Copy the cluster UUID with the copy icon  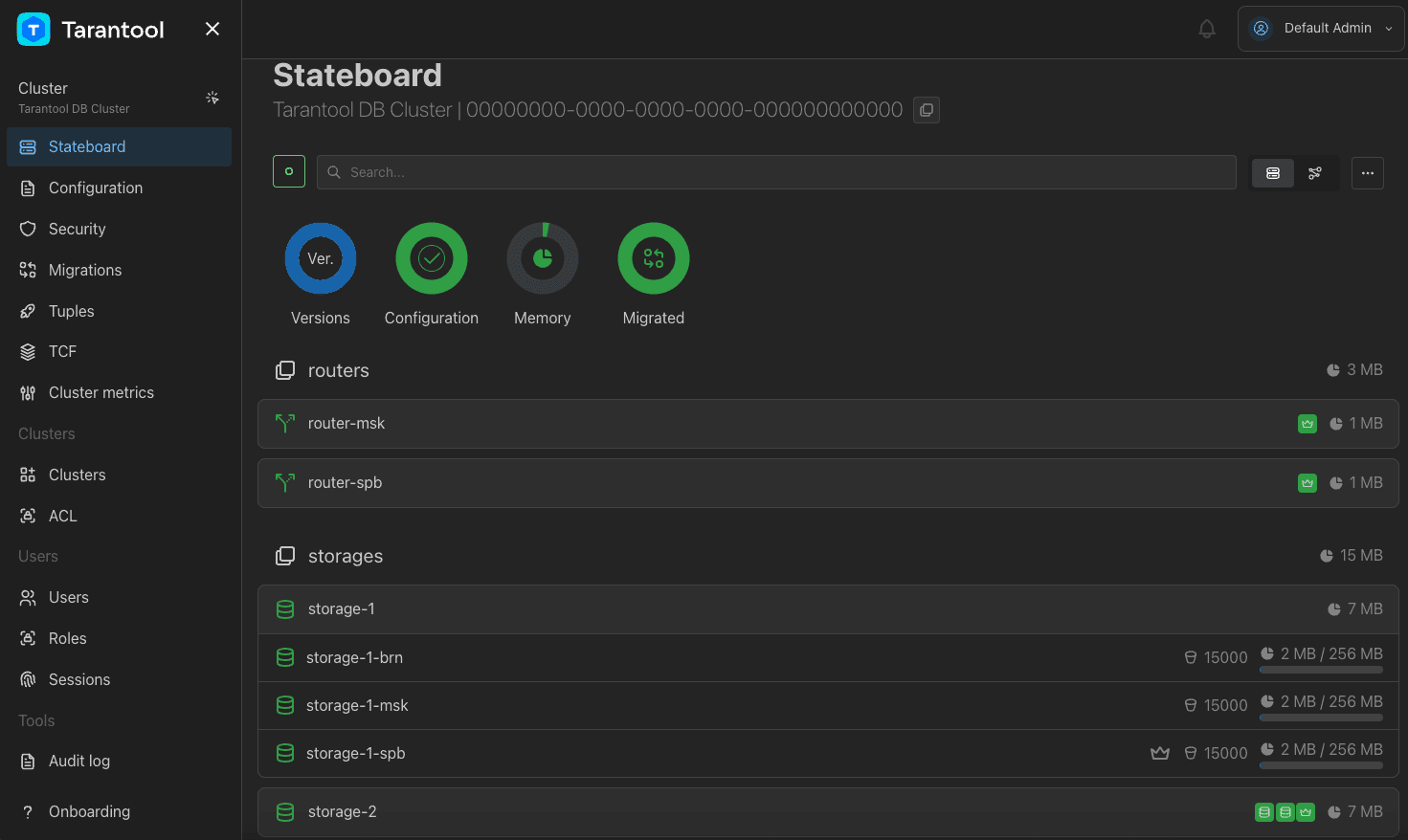point(927,110)
